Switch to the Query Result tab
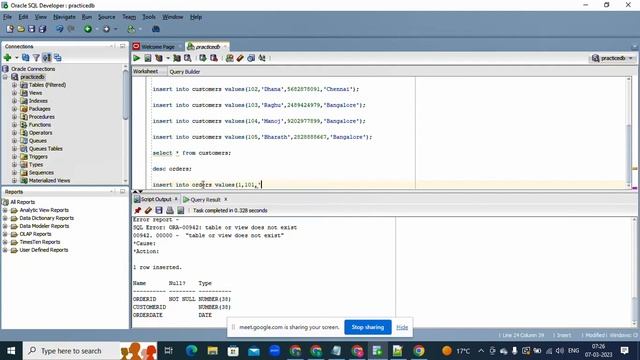This screenshot has height=360, width=640. pyautogui.click(x=205, y=200)
